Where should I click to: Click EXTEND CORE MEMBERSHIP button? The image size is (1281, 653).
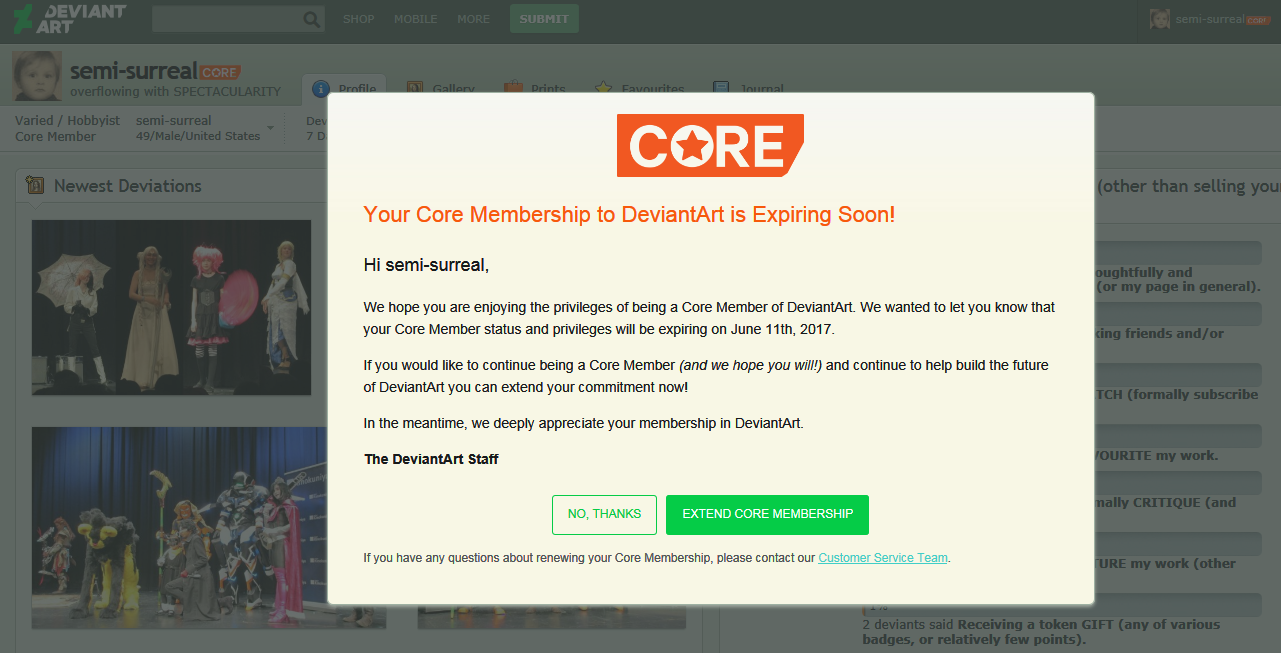tap(767, 514)
